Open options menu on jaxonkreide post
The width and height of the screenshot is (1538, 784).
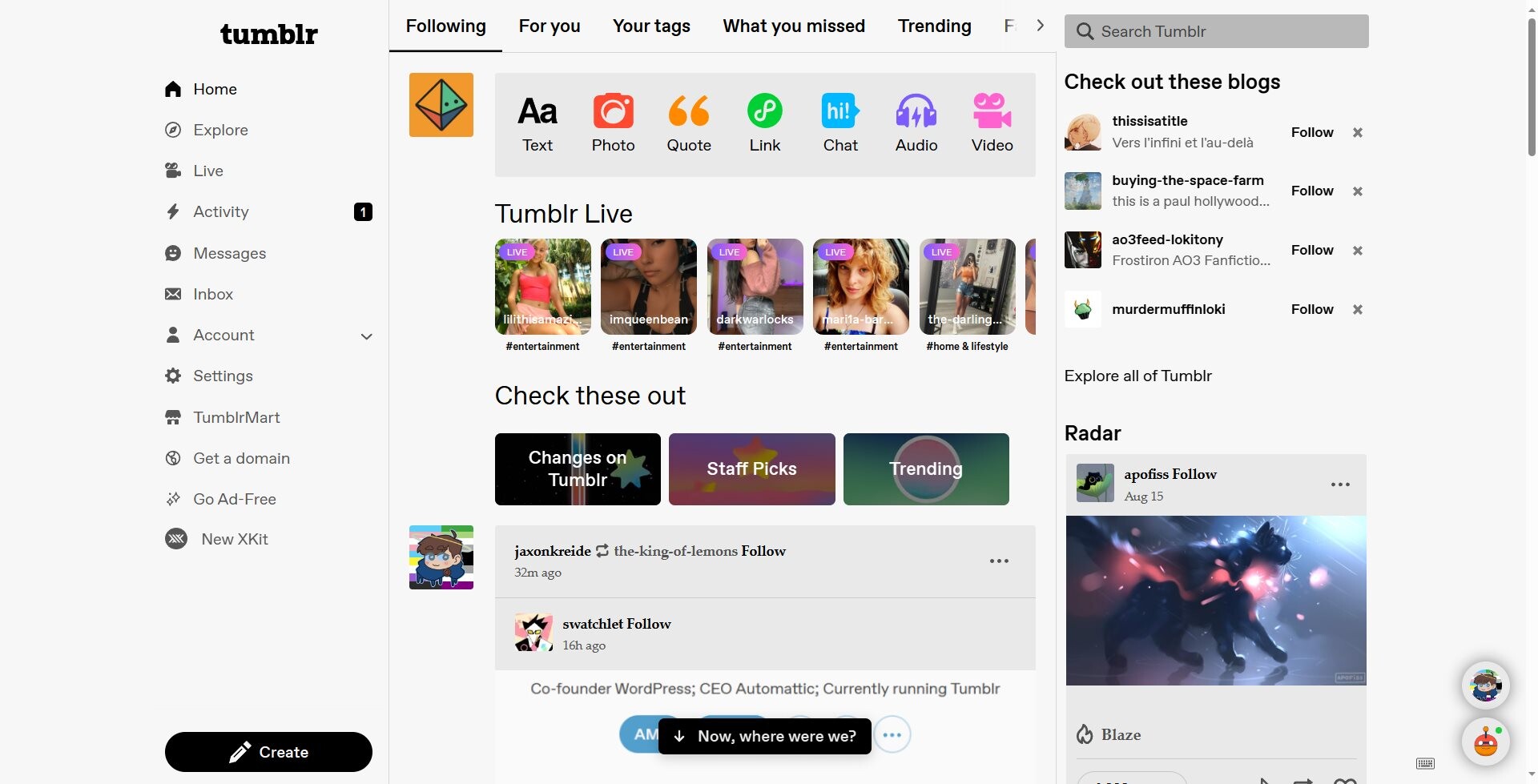pos(999,561)
